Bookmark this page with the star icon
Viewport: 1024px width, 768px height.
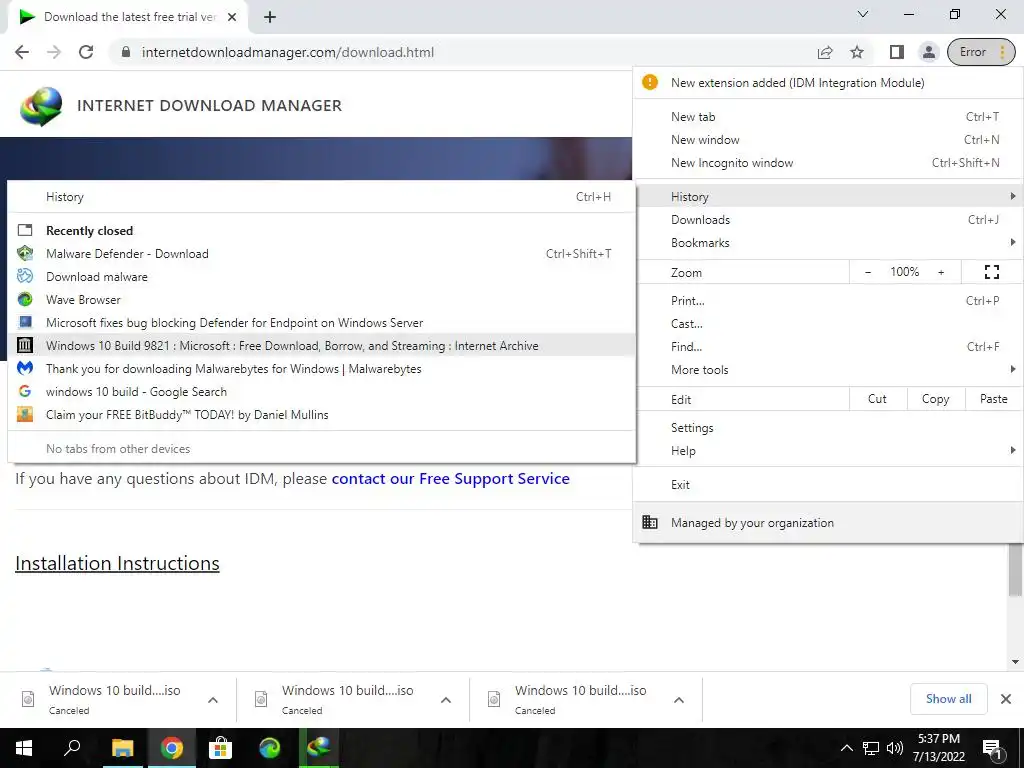pyautogui.click(x=857, y=52)
